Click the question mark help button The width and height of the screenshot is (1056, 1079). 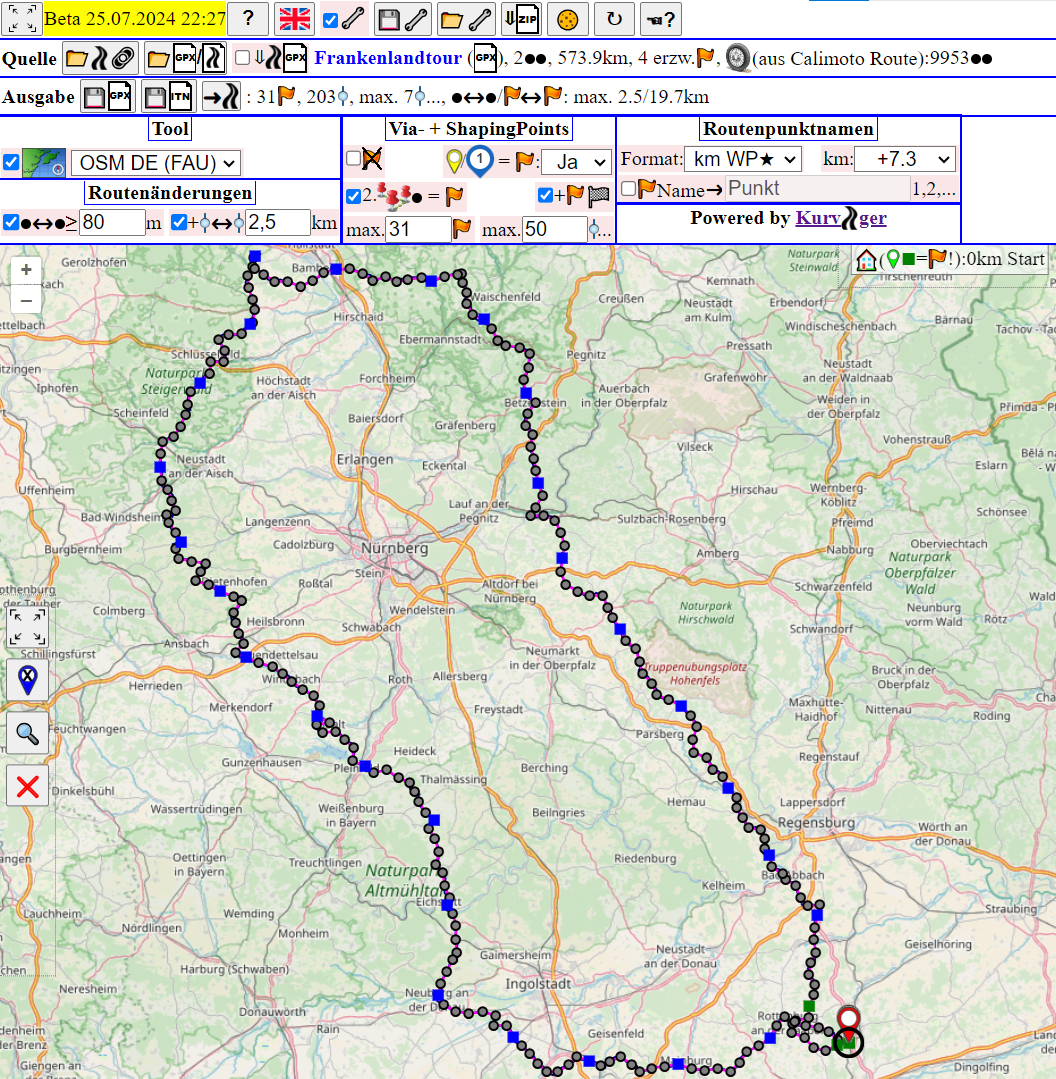[248, 19]
